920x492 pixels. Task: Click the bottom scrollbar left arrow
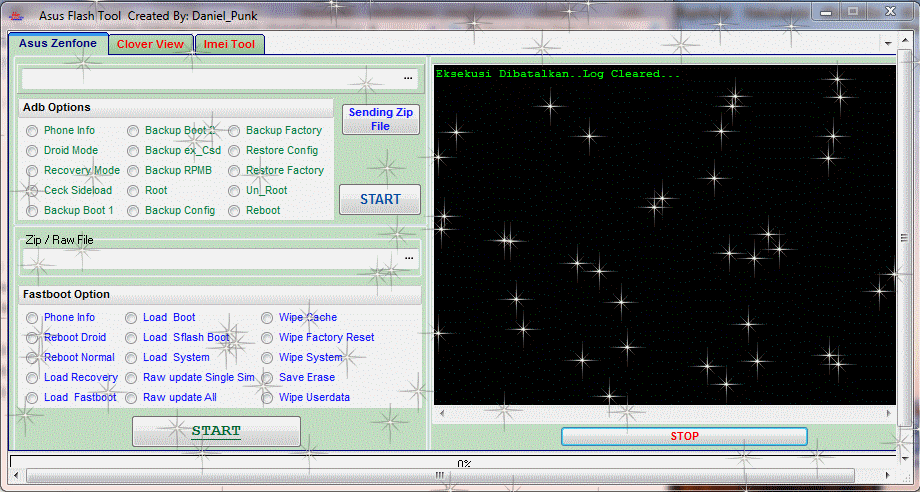click(x=16, y=474)
